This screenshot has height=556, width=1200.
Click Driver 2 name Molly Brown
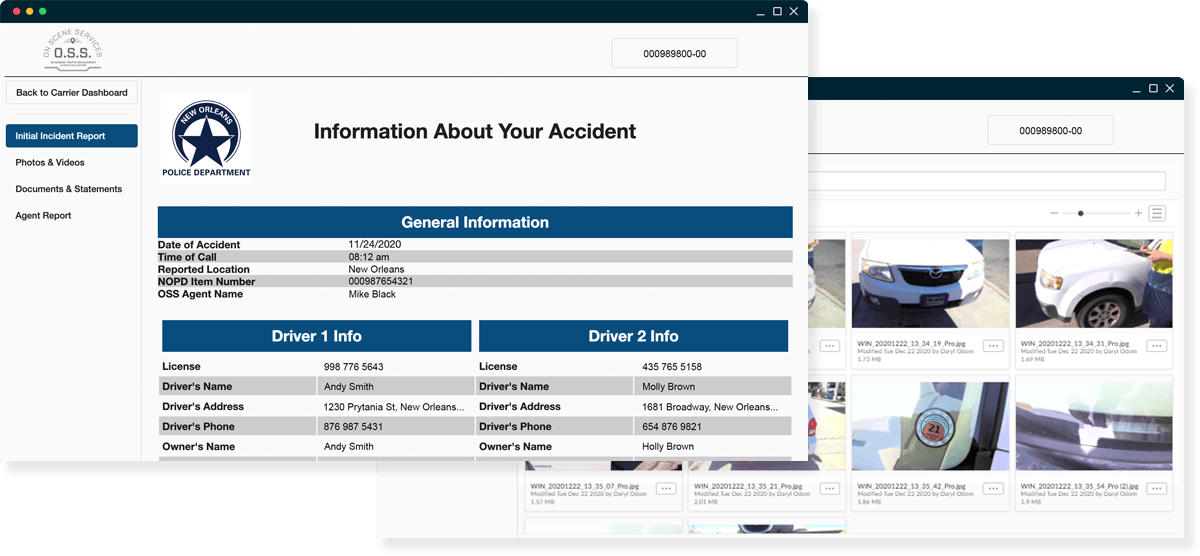click(669, 386)
